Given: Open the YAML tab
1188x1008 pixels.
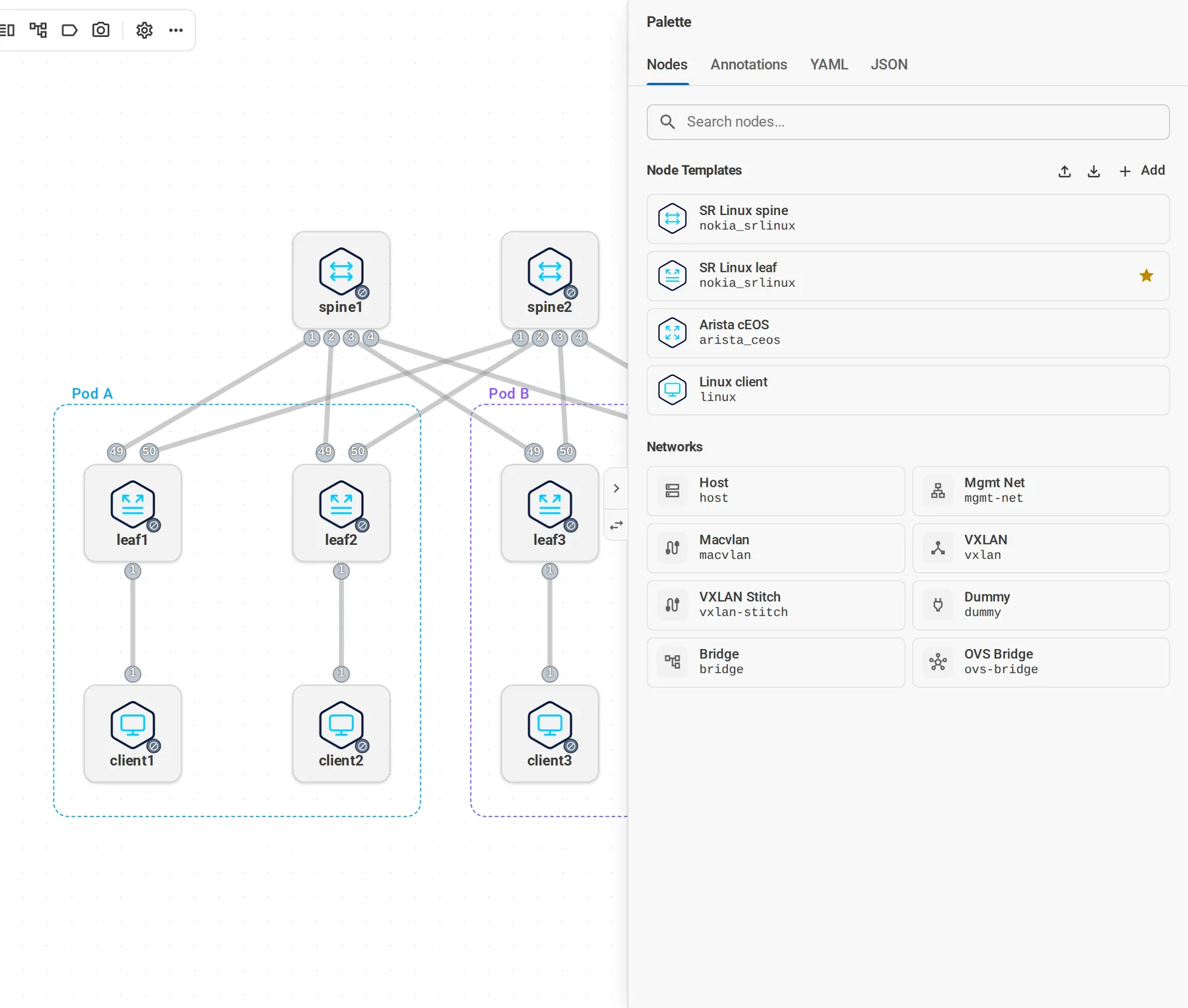Looking at the screenshot, I should click(x=829, y=65).
